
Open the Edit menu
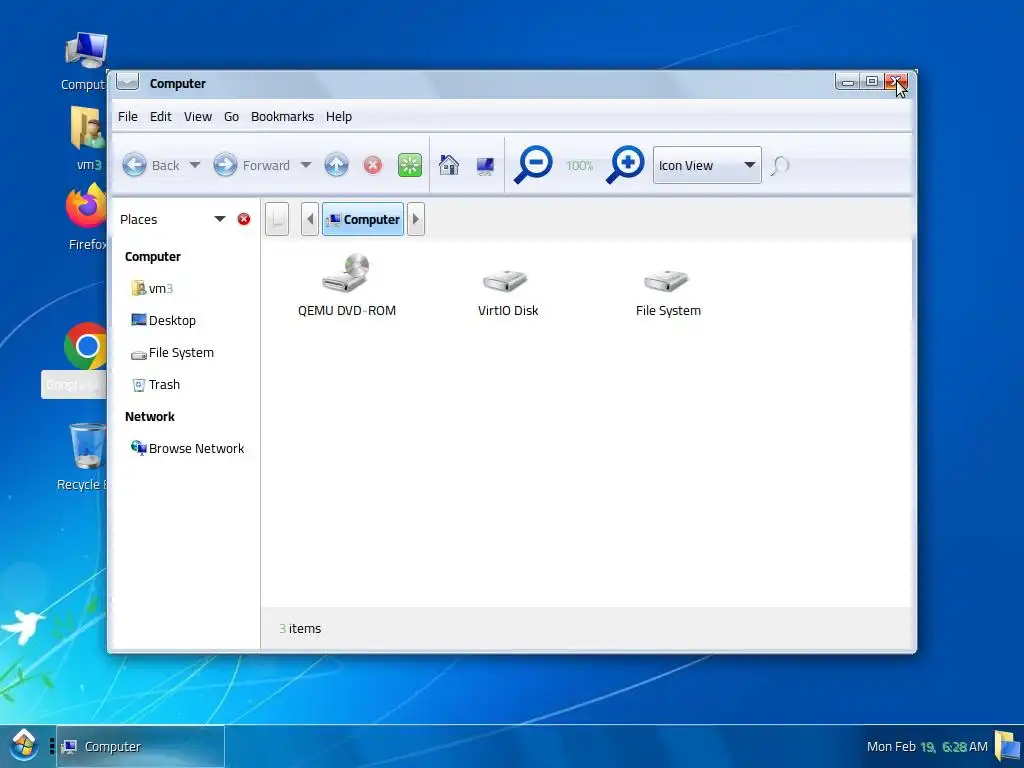click(x=161, y=116)
